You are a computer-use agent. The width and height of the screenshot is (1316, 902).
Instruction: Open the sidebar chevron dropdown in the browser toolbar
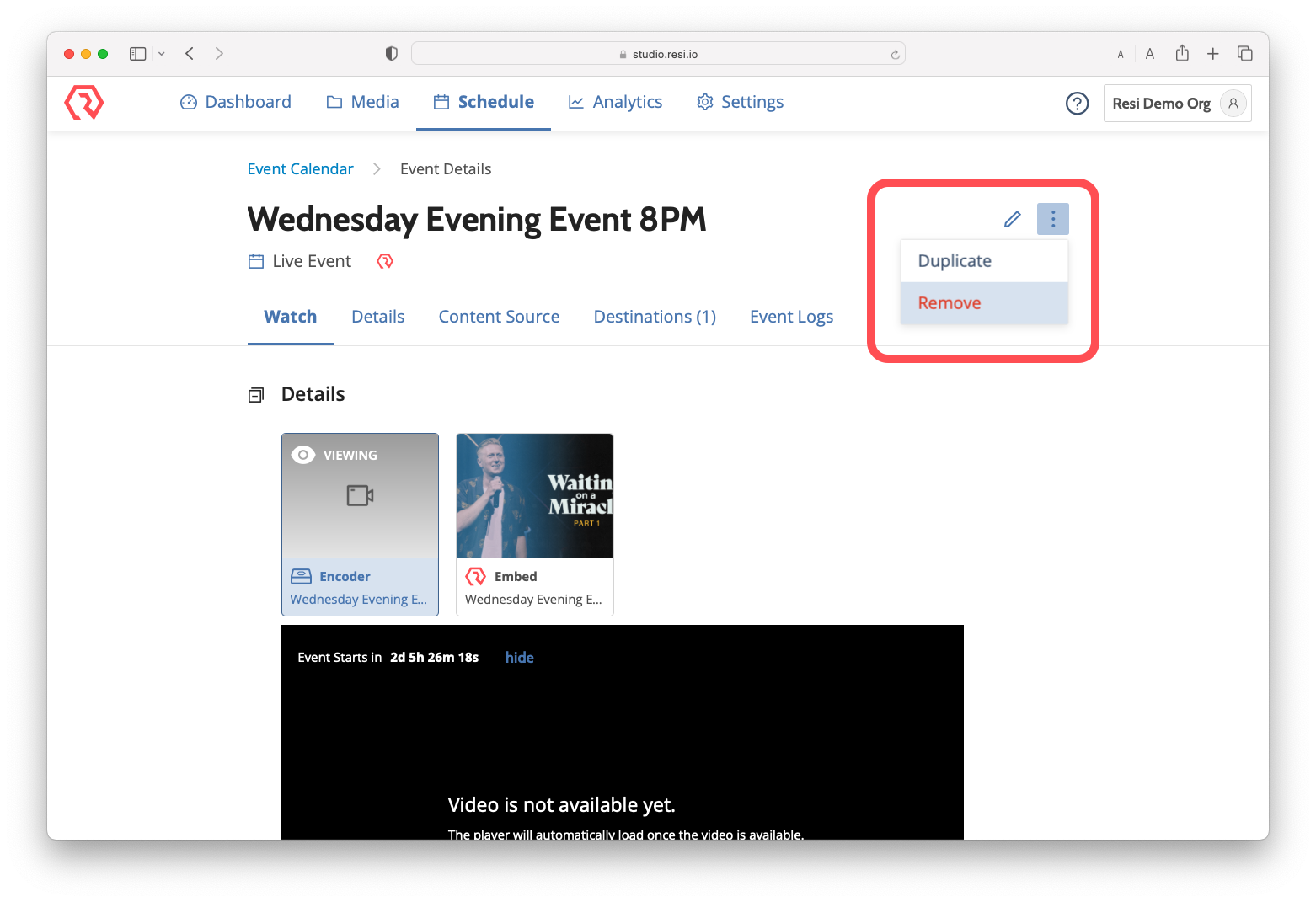pos(161,53)
